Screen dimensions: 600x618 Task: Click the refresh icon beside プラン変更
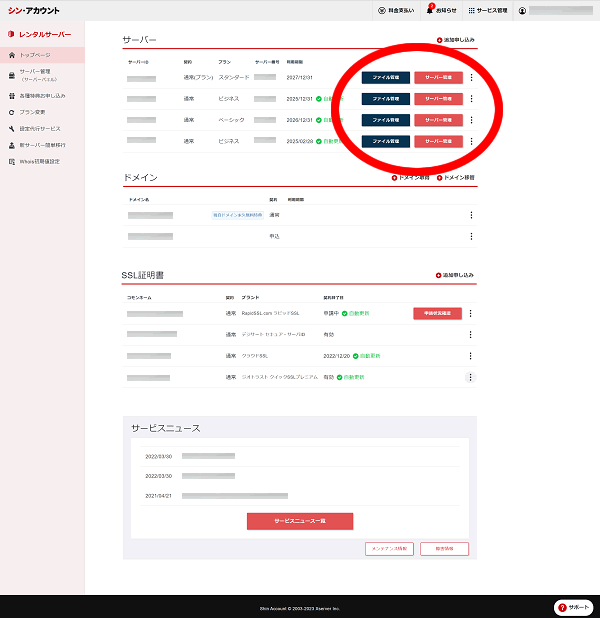pos(12,112)
